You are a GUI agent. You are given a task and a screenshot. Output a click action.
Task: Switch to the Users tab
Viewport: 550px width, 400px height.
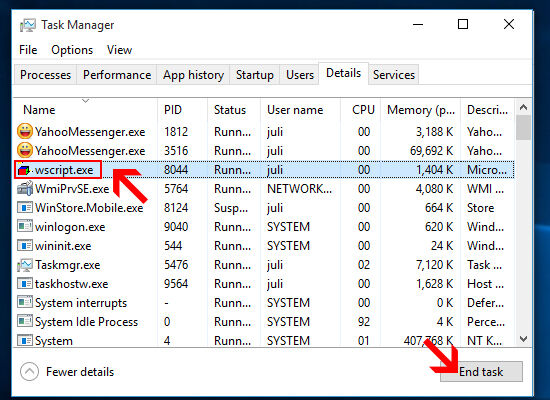(x=300, y=75)
